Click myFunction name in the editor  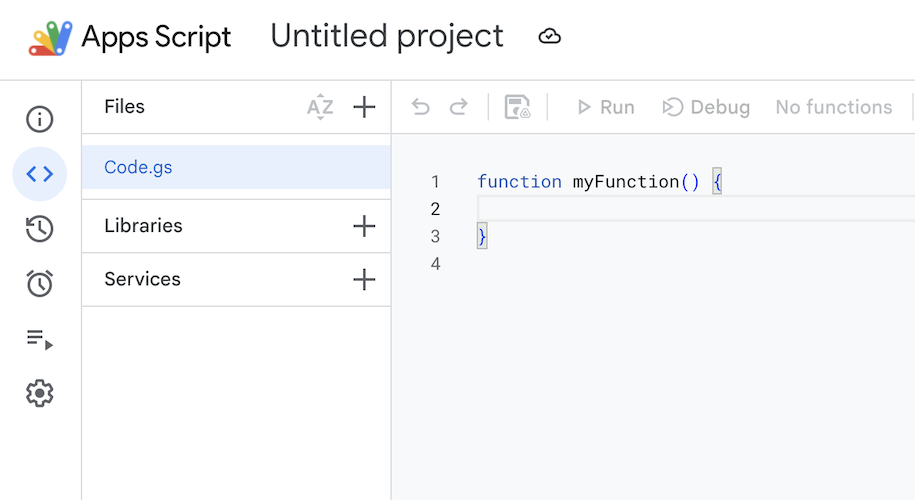point(626,182)
